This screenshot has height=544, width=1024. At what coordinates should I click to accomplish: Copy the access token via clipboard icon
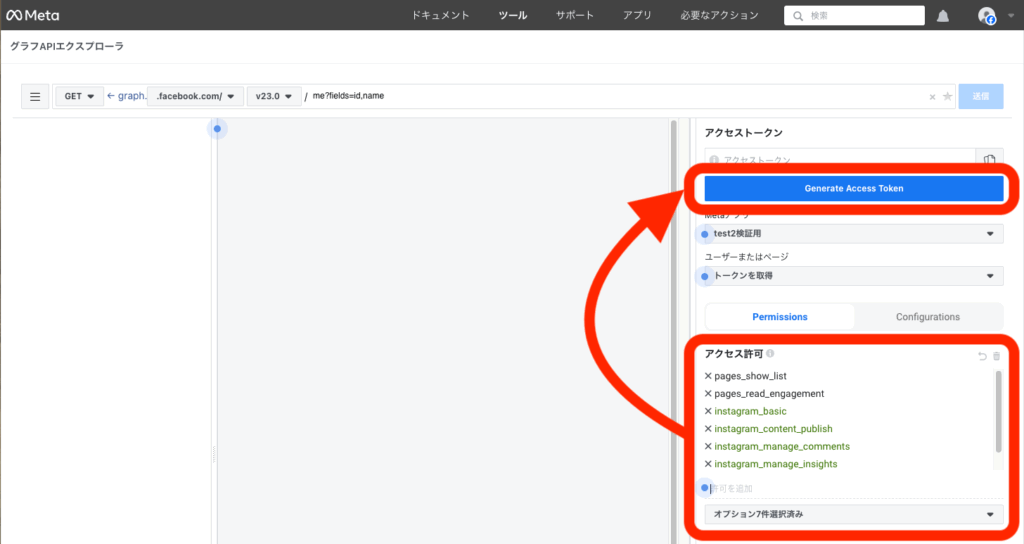pyautogui.click(x=989, y=159)
